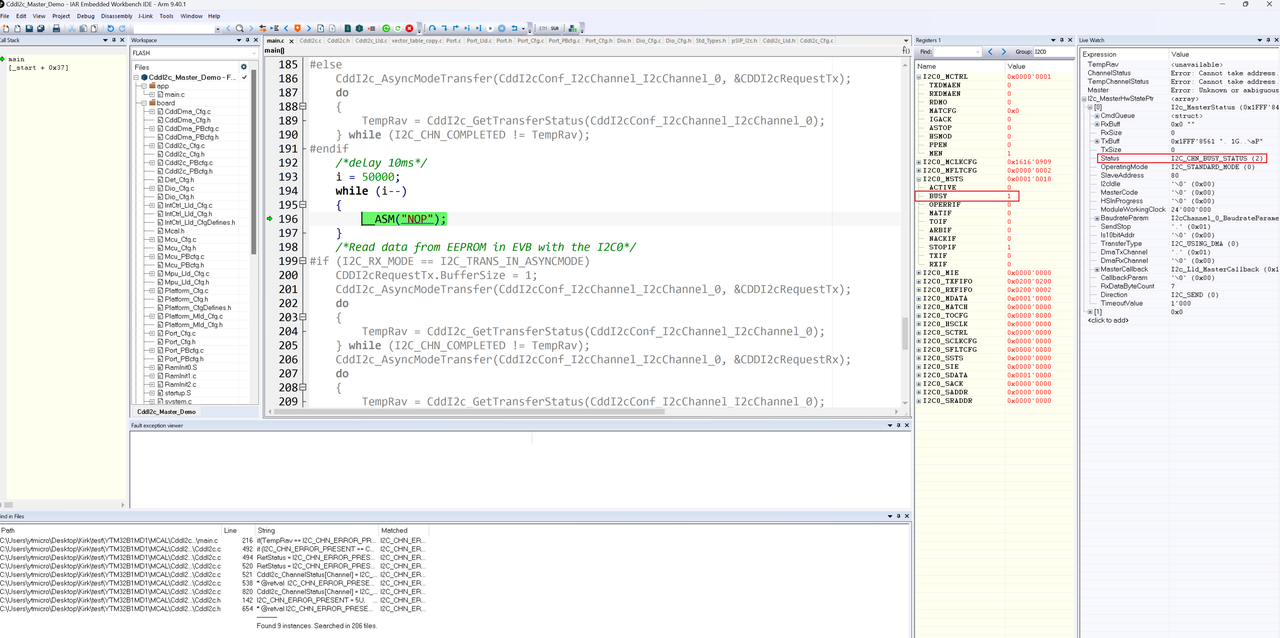Expand the TxBuf entry in Live Watch

1097,140
